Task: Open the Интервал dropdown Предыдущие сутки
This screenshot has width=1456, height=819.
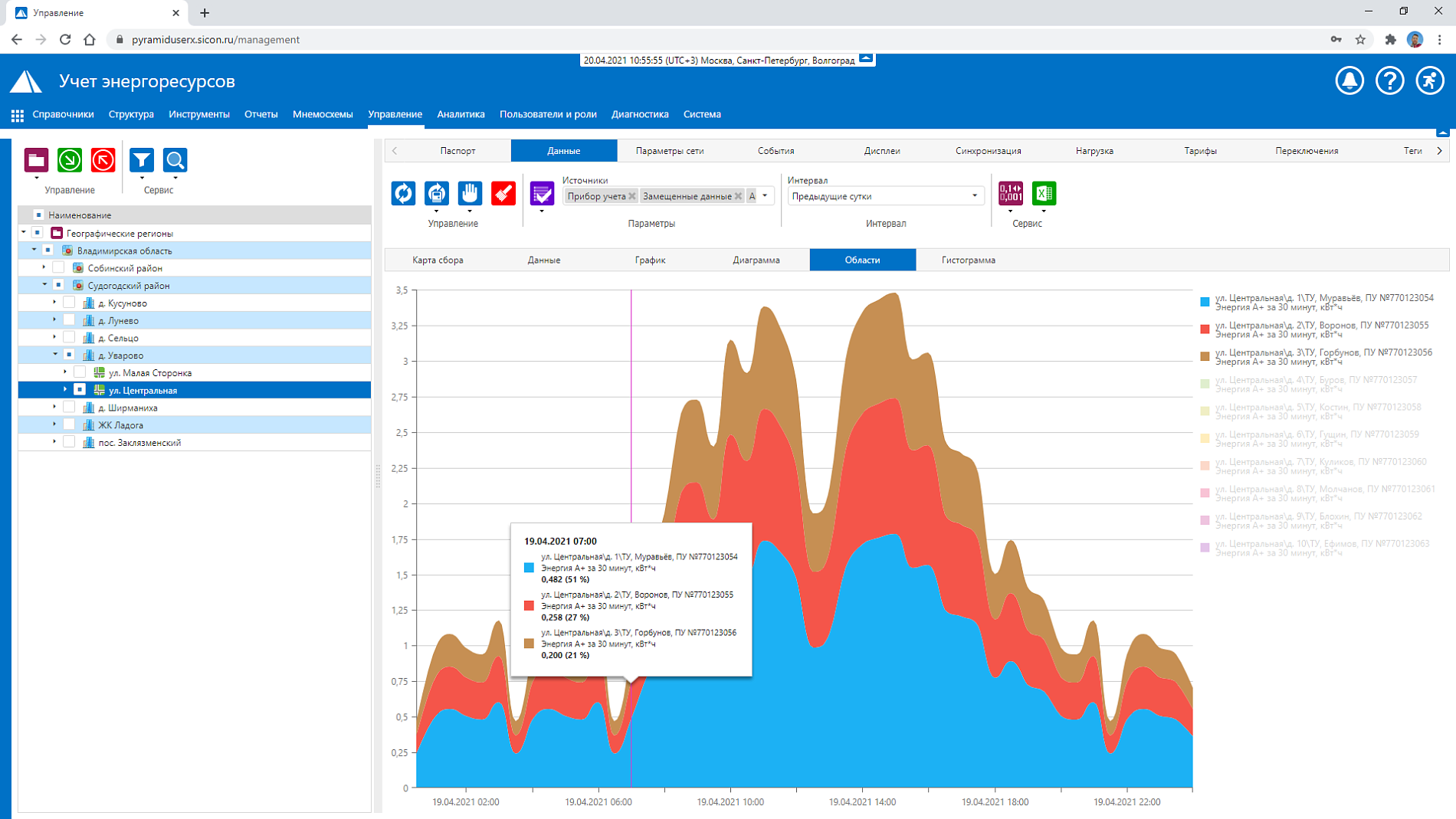Action: 885,196
